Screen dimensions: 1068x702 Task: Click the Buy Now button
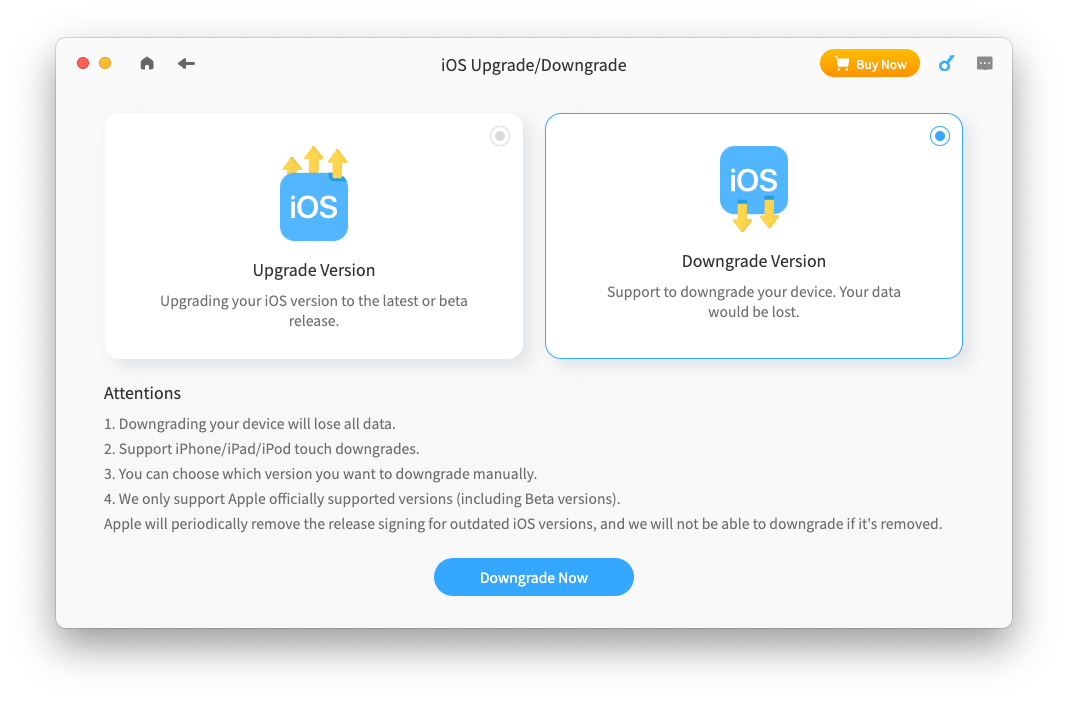(869, 64)
